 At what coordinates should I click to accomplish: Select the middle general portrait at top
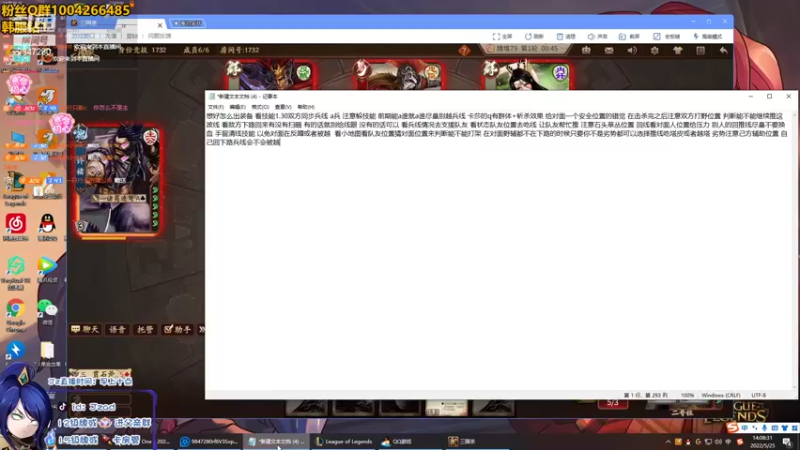coord(398,75)
